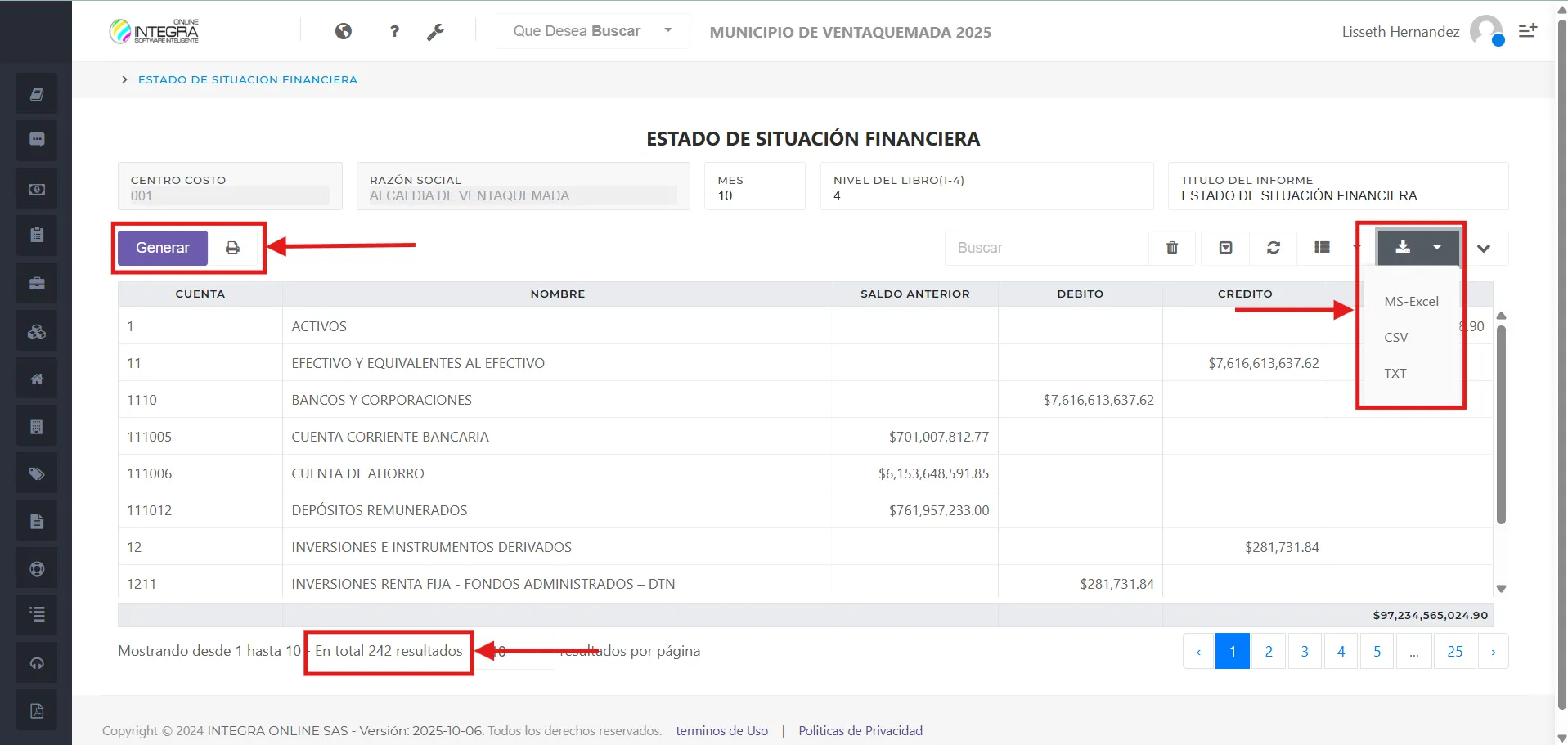Click inside the Buscar search field
Screen dimensions: 1568x745
point(1047,247)
